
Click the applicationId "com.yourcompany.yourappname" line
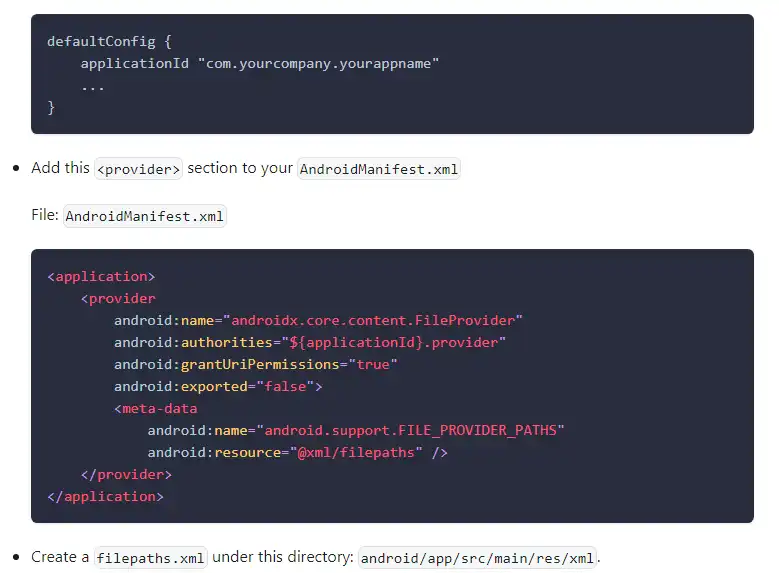[260, 63]
